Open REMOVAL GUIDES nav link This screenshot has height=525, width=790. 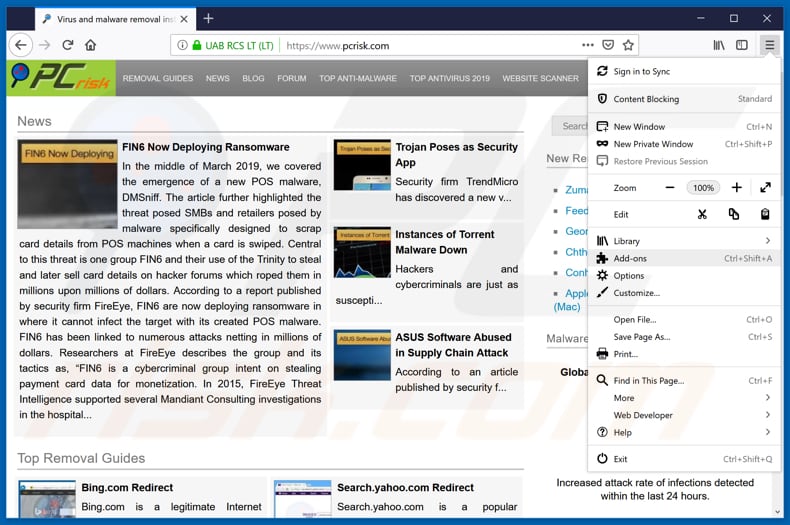click(x=158, y=79)
